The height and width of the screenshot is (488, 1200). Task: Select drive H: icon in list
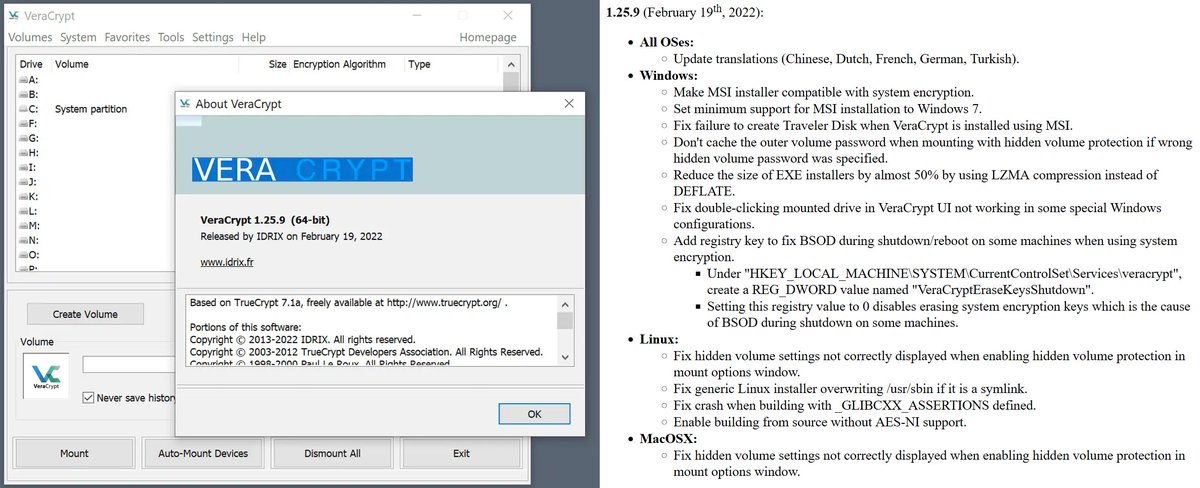(23, 153)
